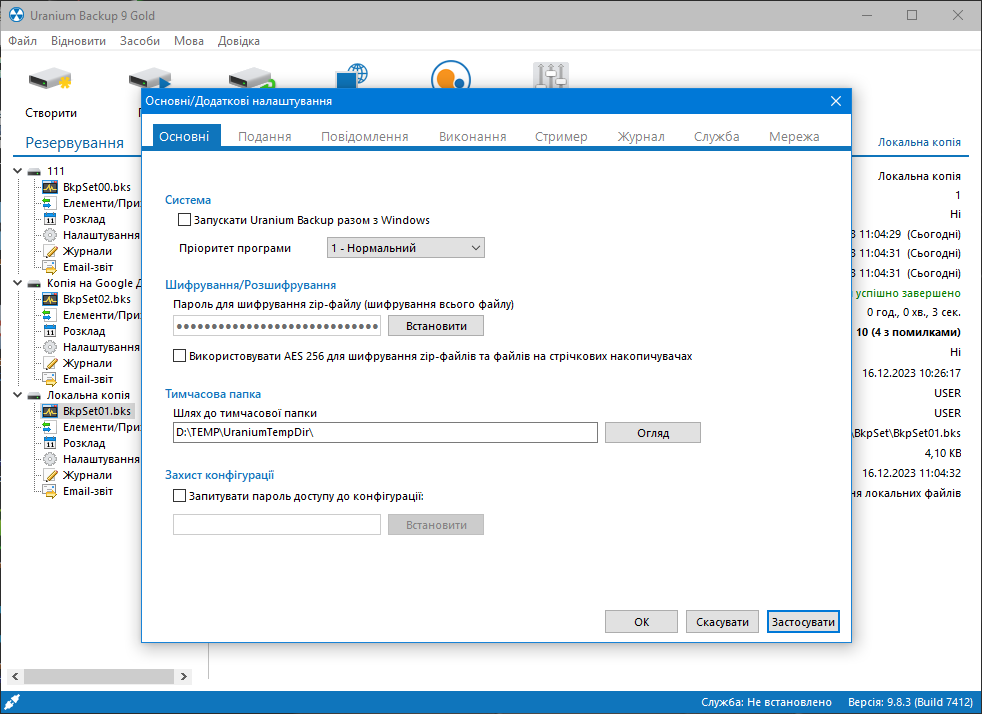The width and height of the screenshot is (982, 714).
Task: Click the Розклад calendar icon under 111
Action: 50,219
